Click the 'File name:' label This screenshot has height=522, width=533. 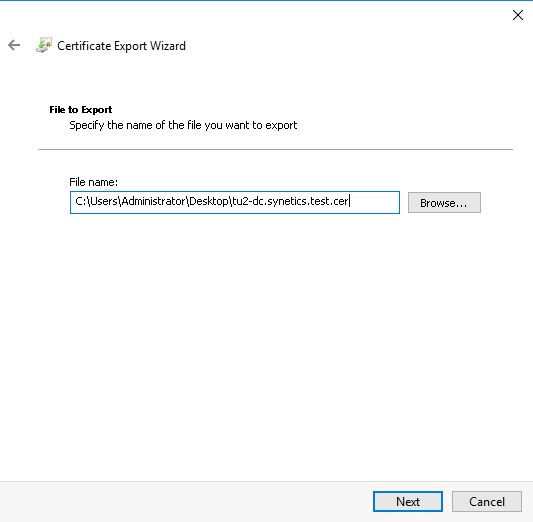(x=93, y=182)
